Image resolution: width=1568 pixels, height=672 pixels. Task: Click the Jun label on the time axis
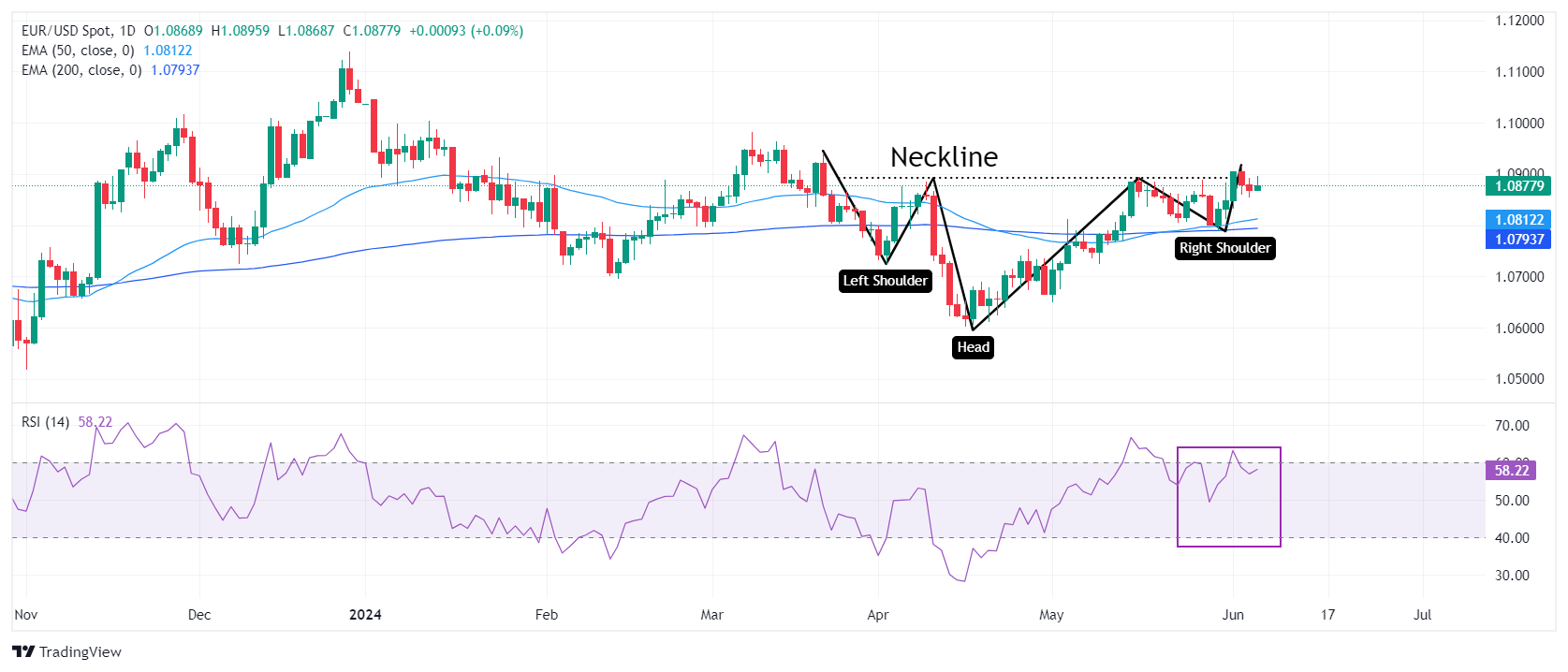[1233, 615]
